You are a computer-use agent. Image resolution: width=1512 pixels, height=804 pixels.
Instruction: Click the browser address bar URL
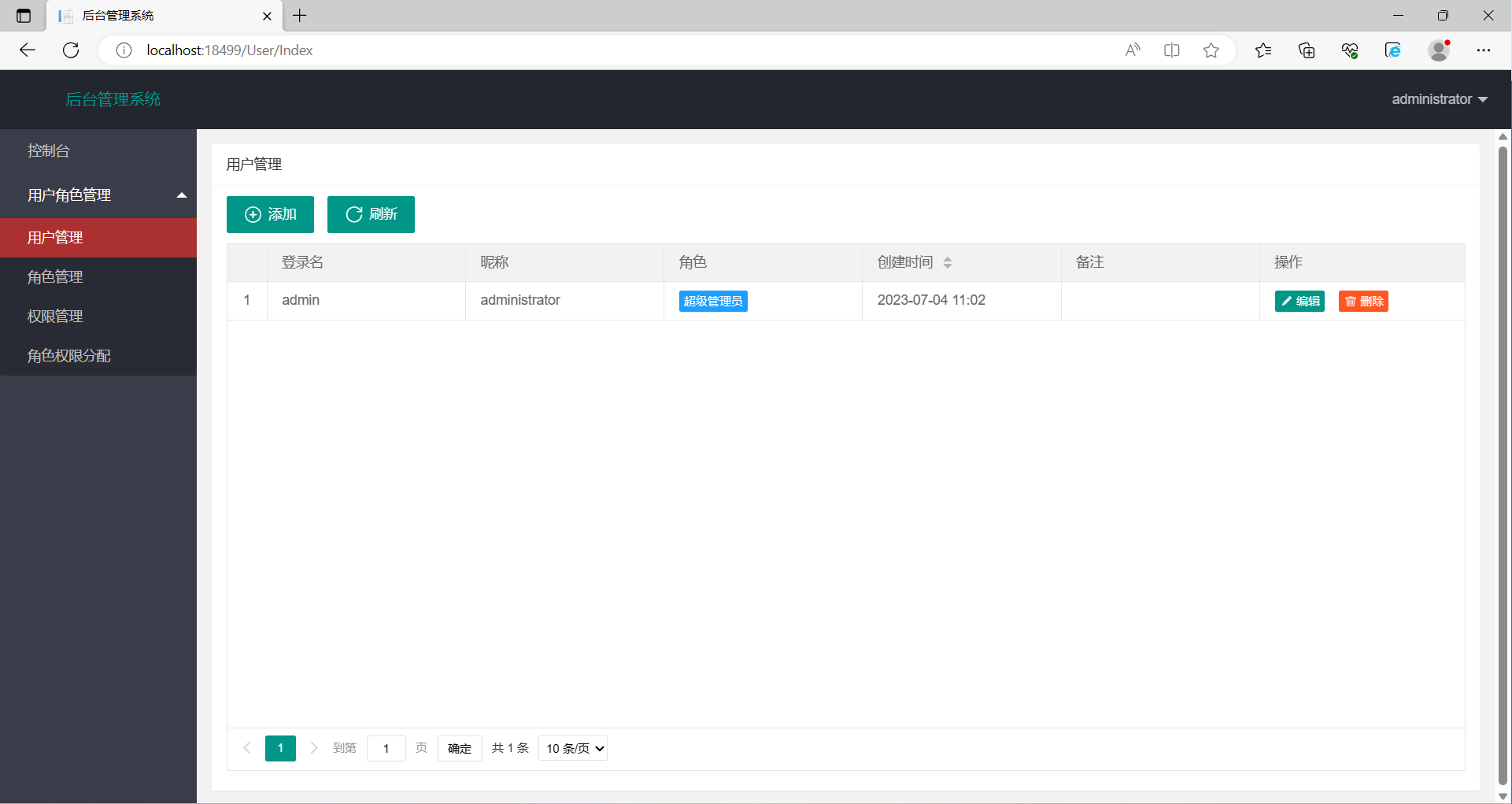pos(230,50)
